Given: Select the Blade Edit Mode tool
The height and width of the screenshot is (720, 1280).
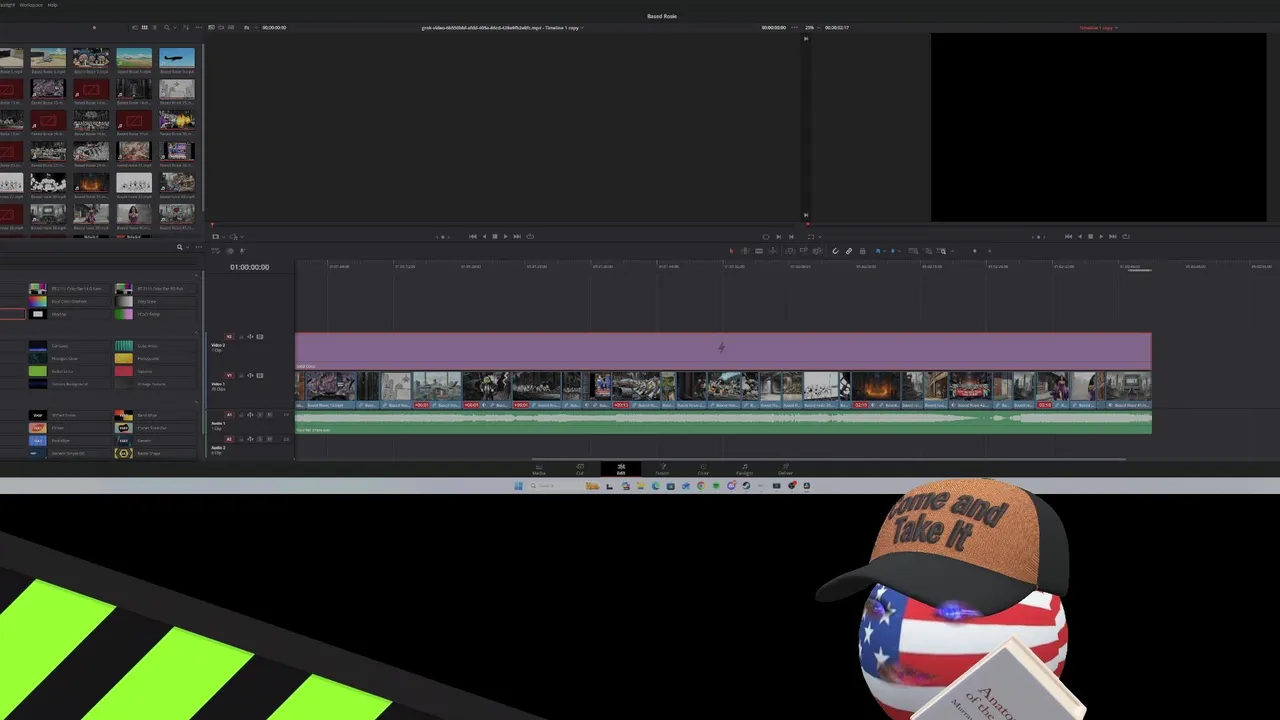Looking at the screenshot, I should [772, 251].
